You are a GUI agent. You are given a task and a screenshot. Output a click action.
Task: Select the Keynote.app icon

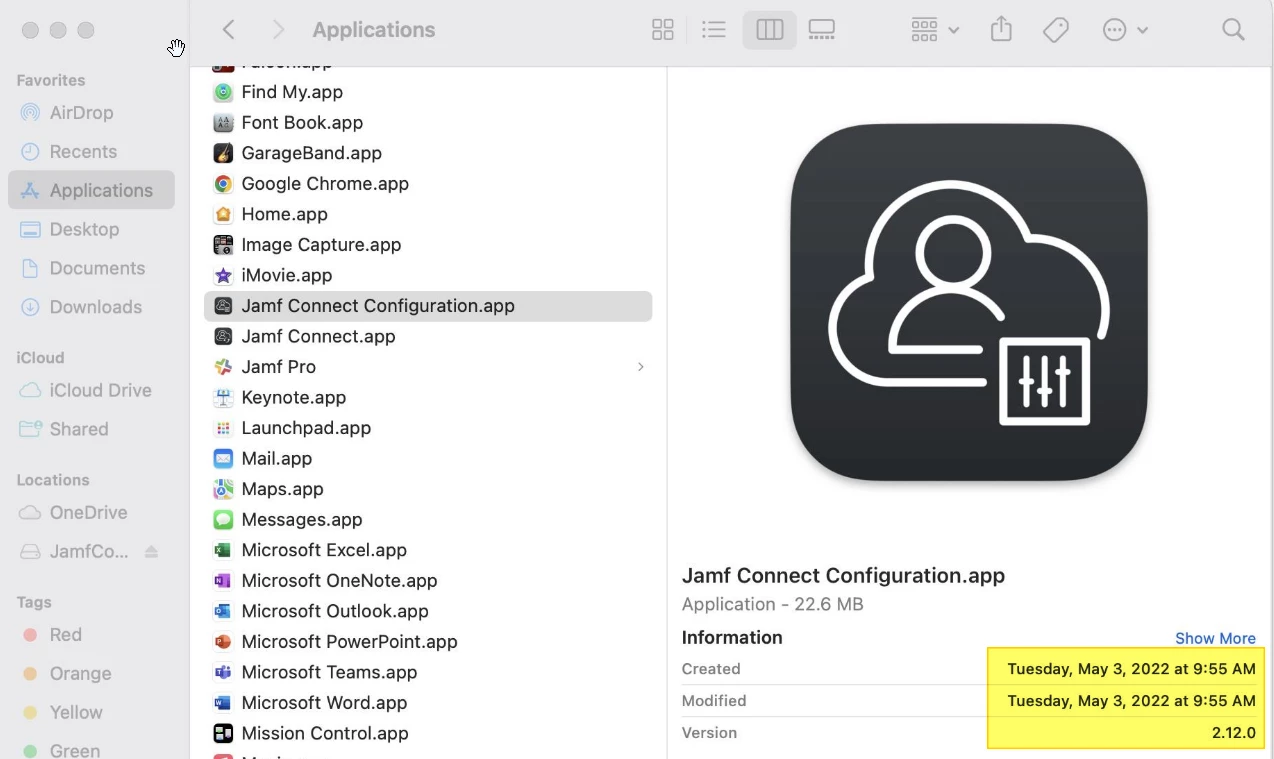click(223, 397)
